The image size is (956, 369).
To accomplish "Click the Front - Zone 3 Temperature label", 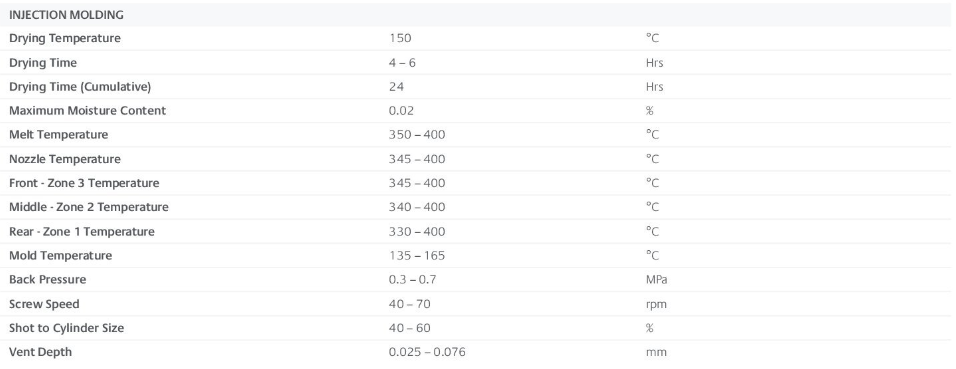I will (x=84, y=183).
